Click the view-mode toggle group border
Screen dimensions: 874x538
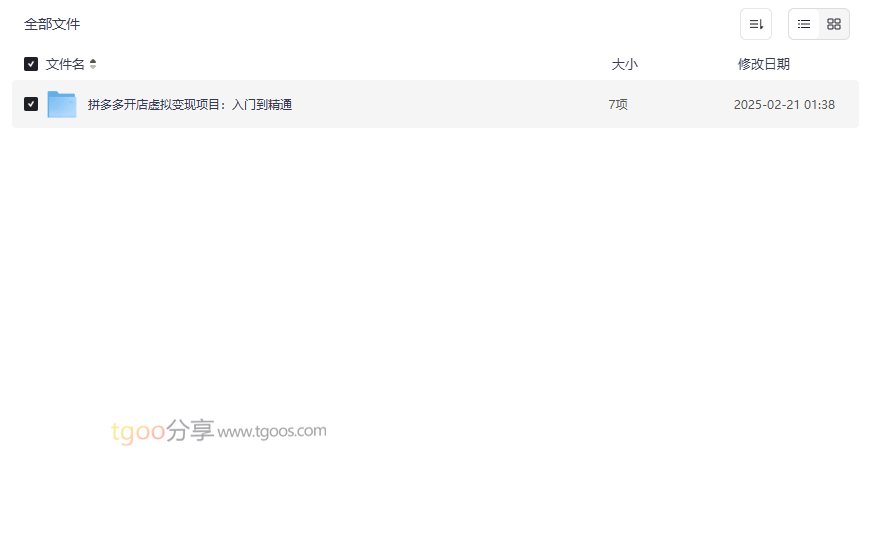tap(819, 9)
